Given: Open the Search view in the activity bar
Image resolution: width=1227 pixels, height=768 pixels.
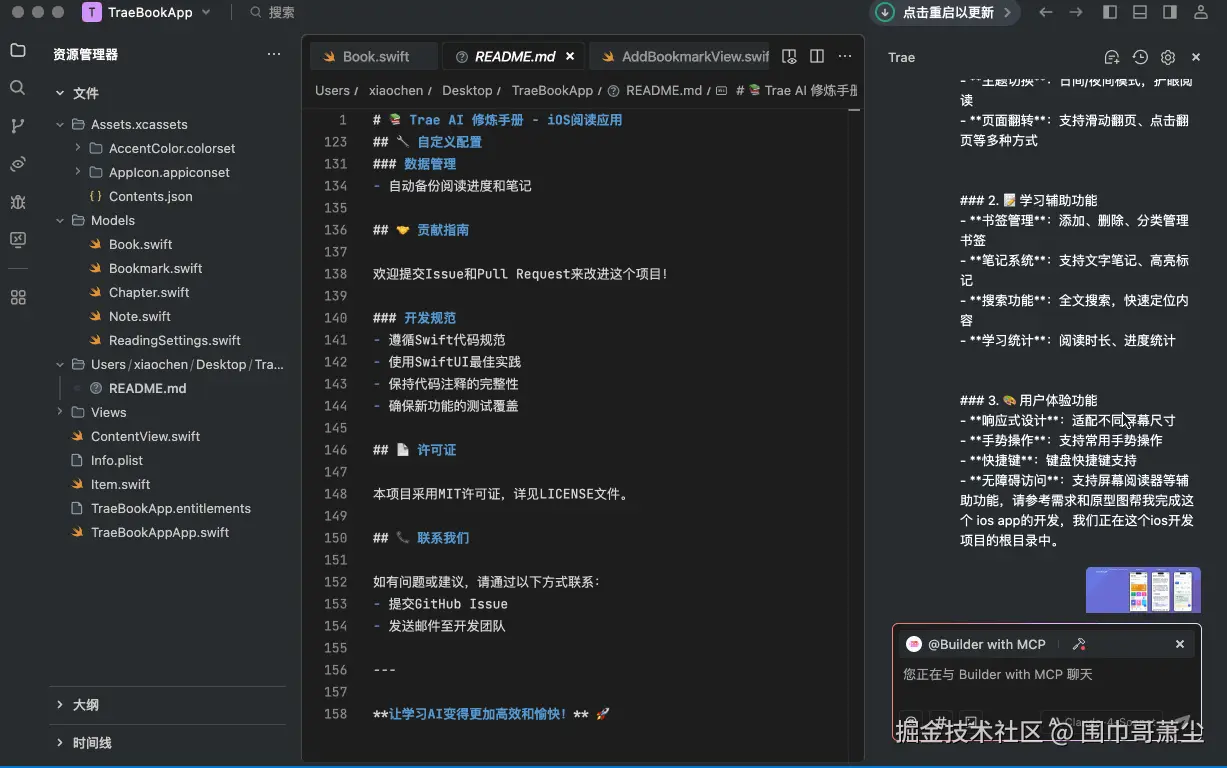Looking at the screenshot, I should point(17,88).
